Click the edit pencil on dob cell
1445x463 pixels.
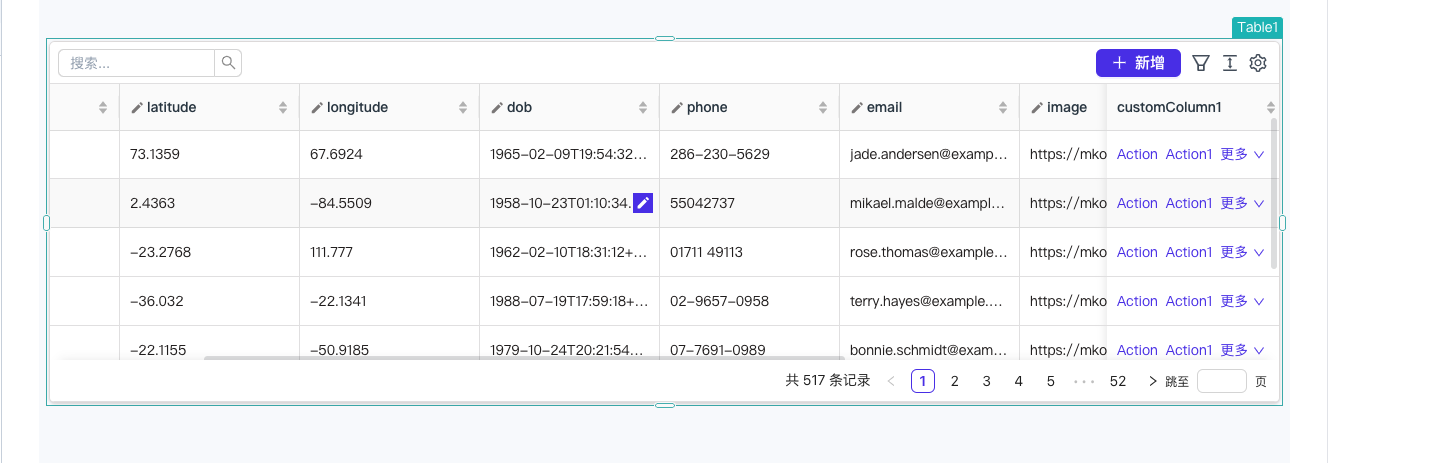[x=643, y=203]
